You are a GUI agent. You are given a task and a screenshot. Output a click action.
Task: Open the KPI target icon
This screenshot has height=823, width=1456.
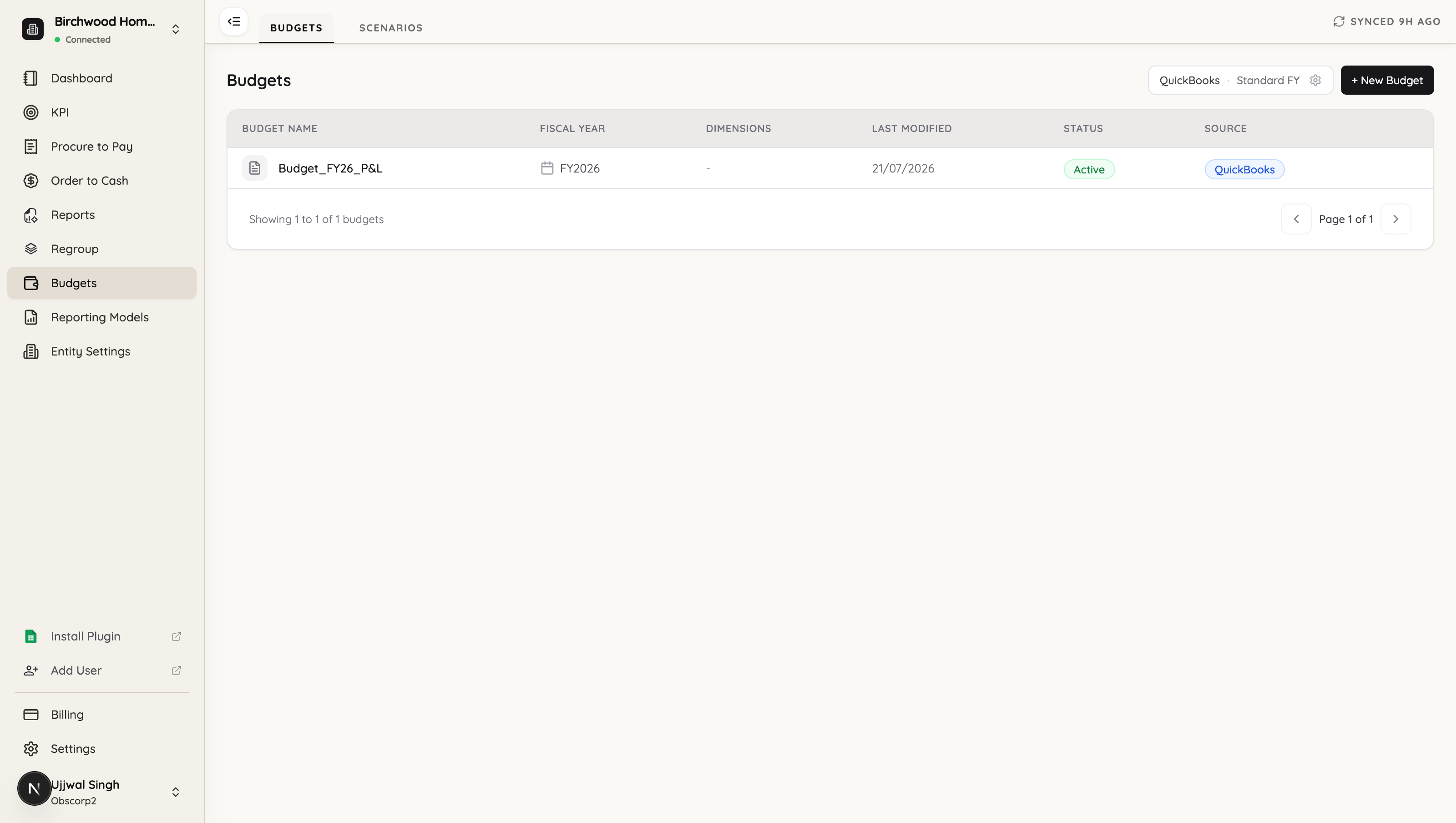pos(30,112)
